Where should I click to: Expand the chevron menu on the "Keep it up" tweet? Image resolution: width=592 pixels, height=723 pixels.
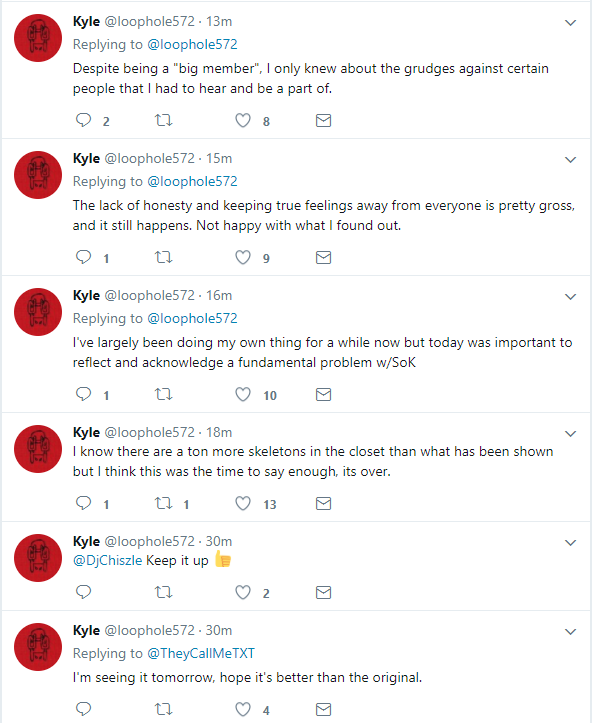coord(571,542)
